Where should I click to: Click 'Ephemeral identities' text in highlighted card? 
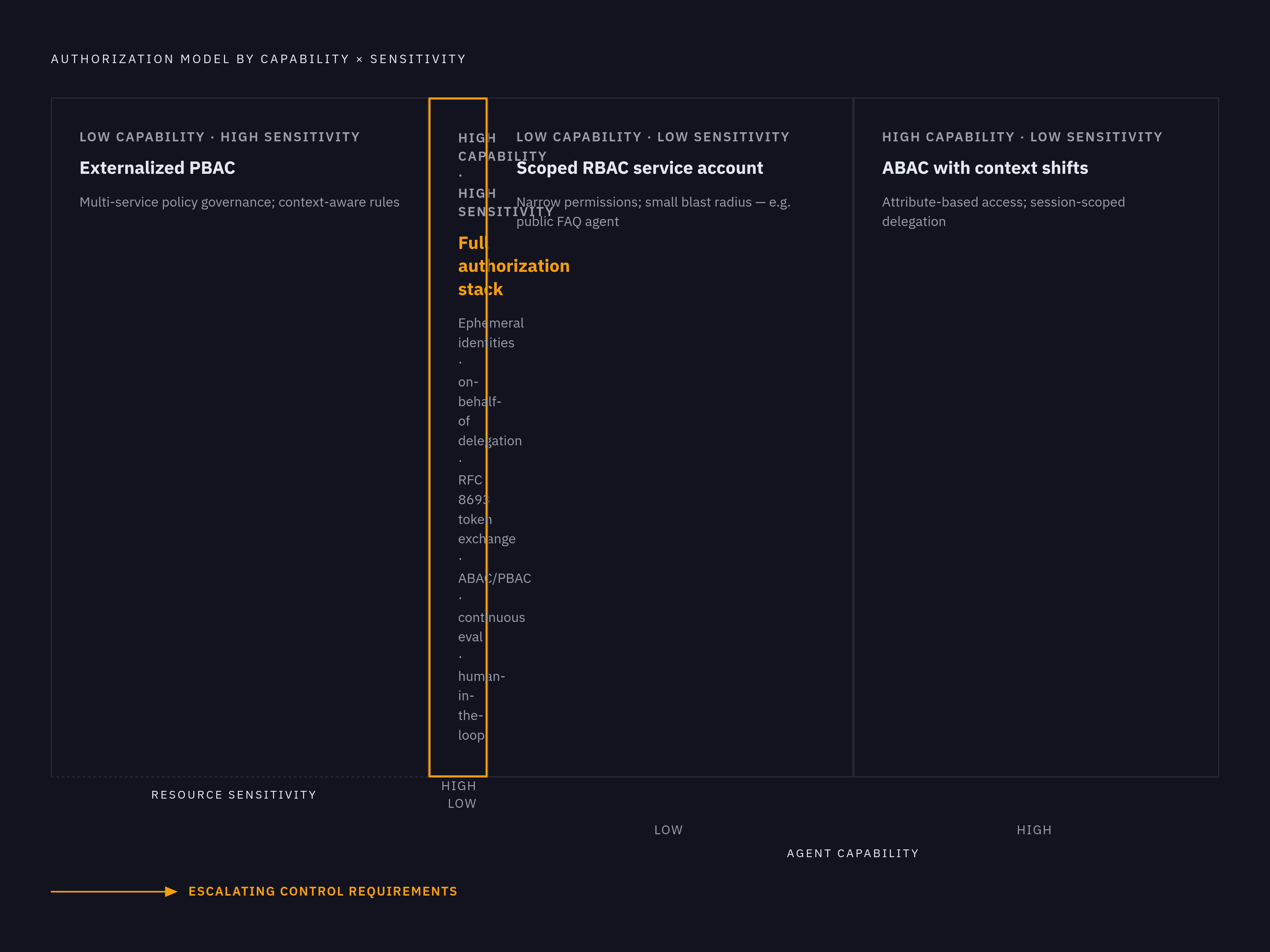coord(491,333)
